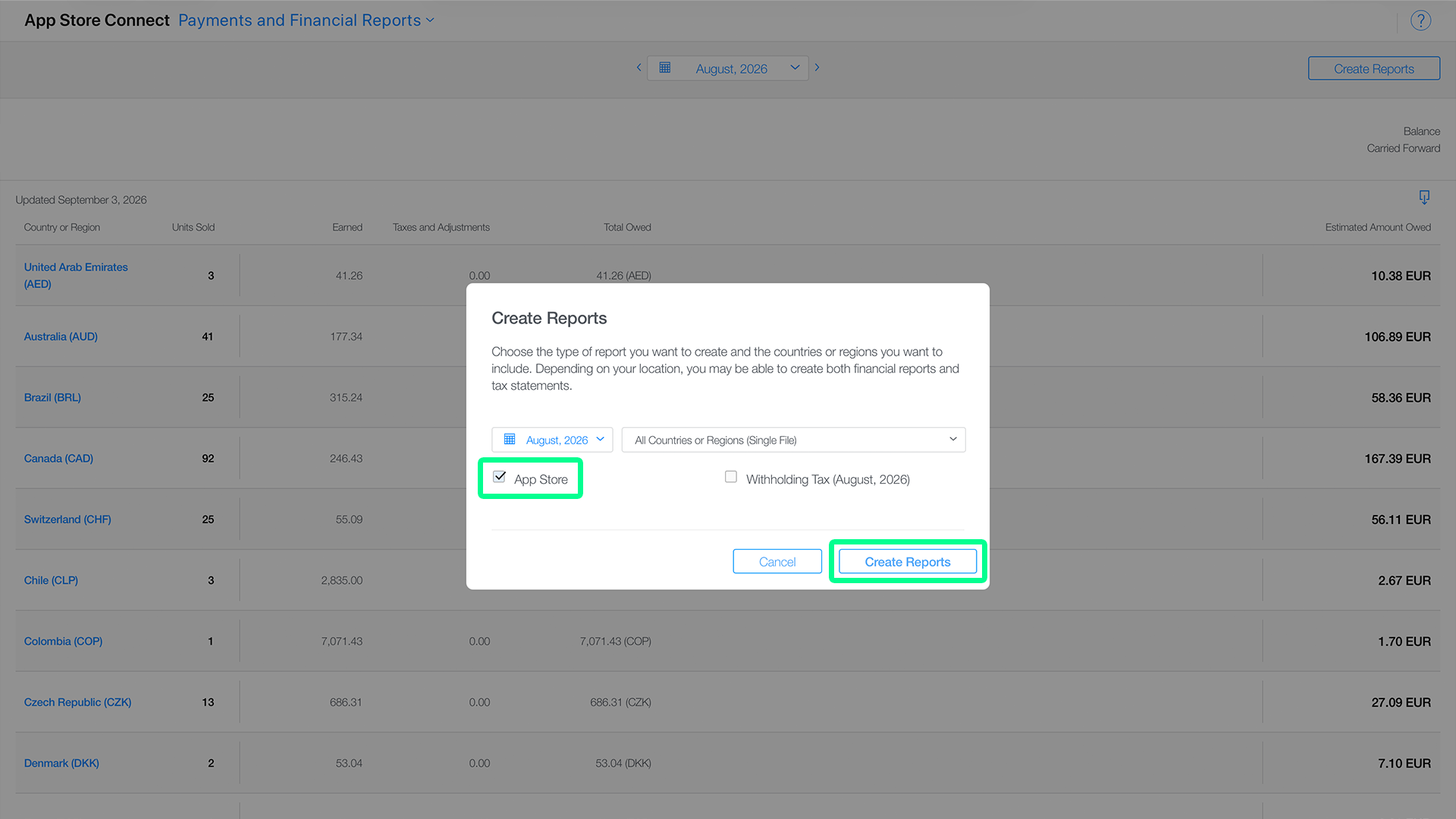1456x819 pixels.
Task: Open Czech Republic (CZK) link
Action: (x=77, y=702)
